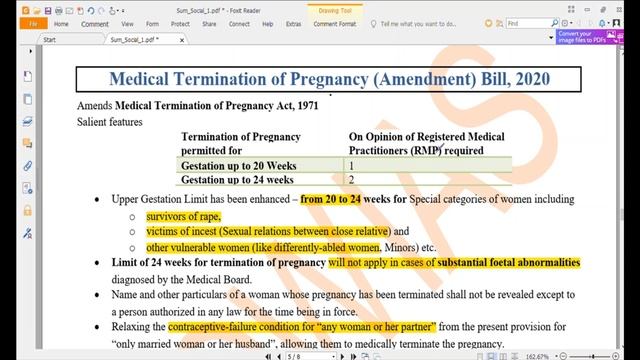Open the Comment Format tab
This screenshot has height=360, width=640.
pyautogui.click(x=335, y=24)
